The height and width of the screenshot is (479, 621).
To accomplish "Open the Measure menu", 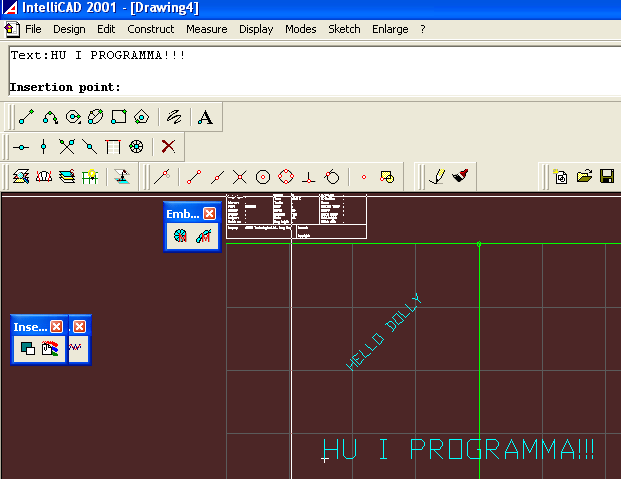I will 207,29.
